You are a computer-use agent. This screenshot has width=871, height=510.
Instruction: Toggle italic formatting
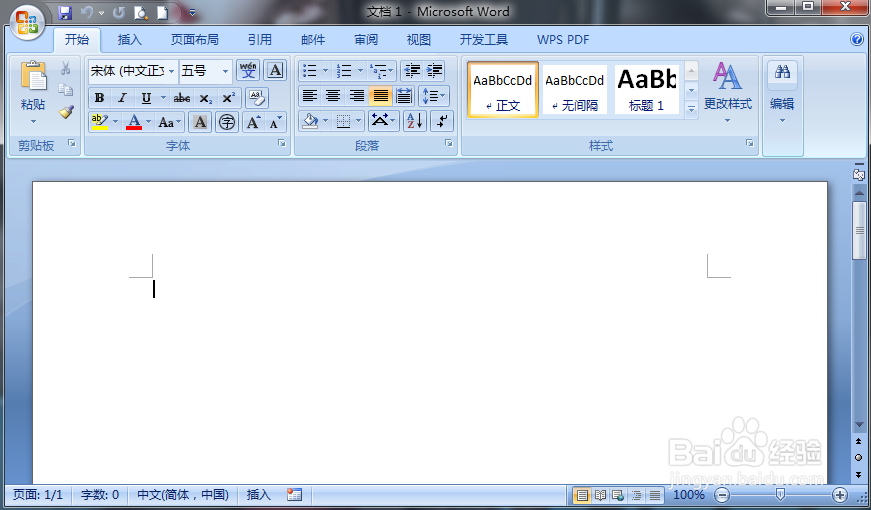[122, 98]
